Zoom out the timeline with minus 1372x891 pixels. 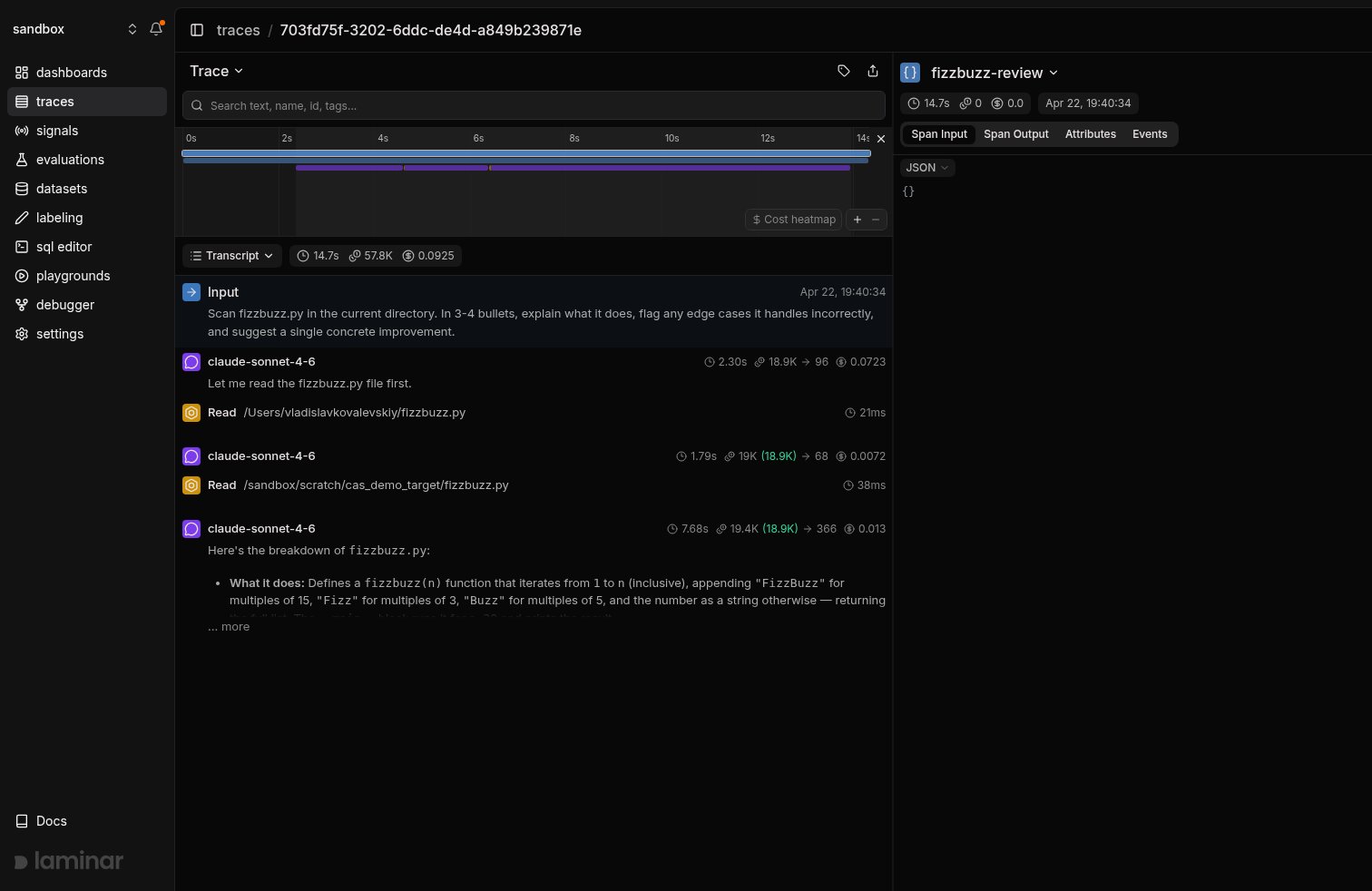pyautogui.click(x=877, y=220)
